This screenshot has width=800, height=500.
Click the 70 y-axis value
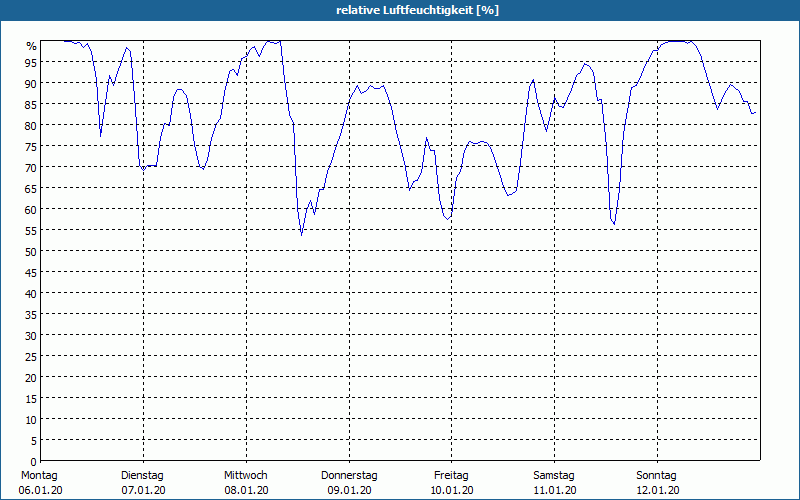pyautogui.click(x=31, y=168)
